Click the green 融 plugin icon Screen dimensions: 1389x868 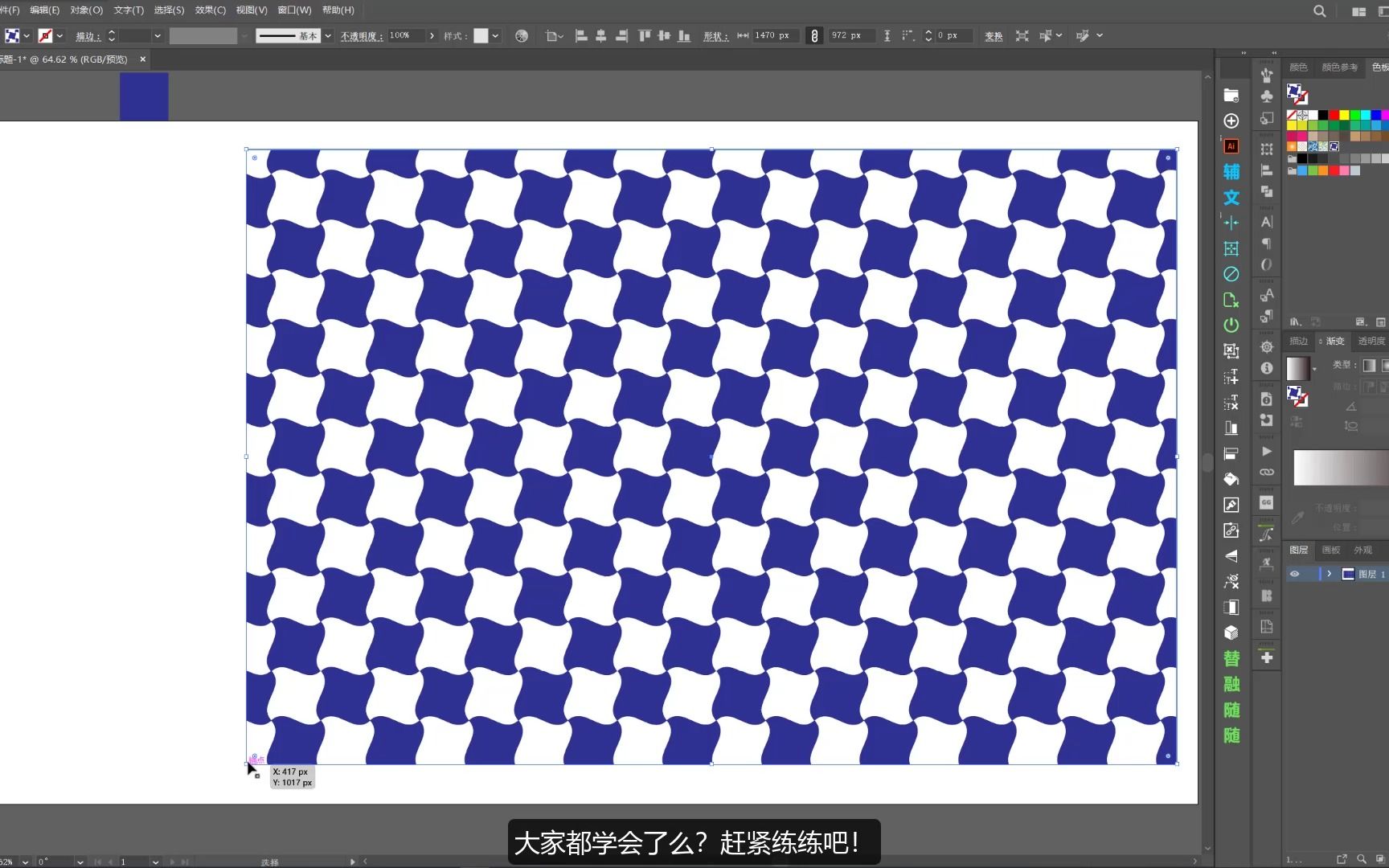click(x=1231, y=685)
